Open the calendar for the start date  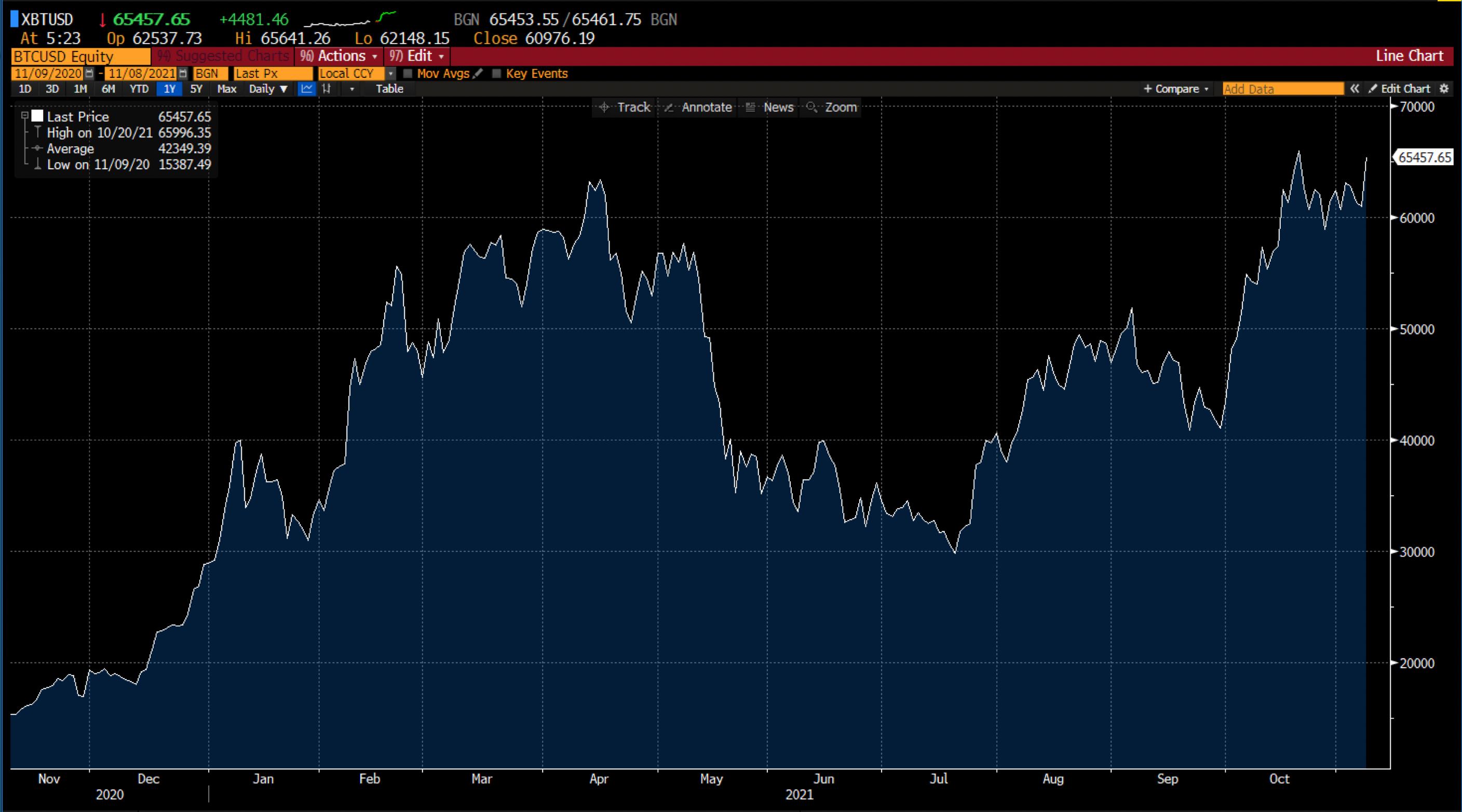coord(90,73)
